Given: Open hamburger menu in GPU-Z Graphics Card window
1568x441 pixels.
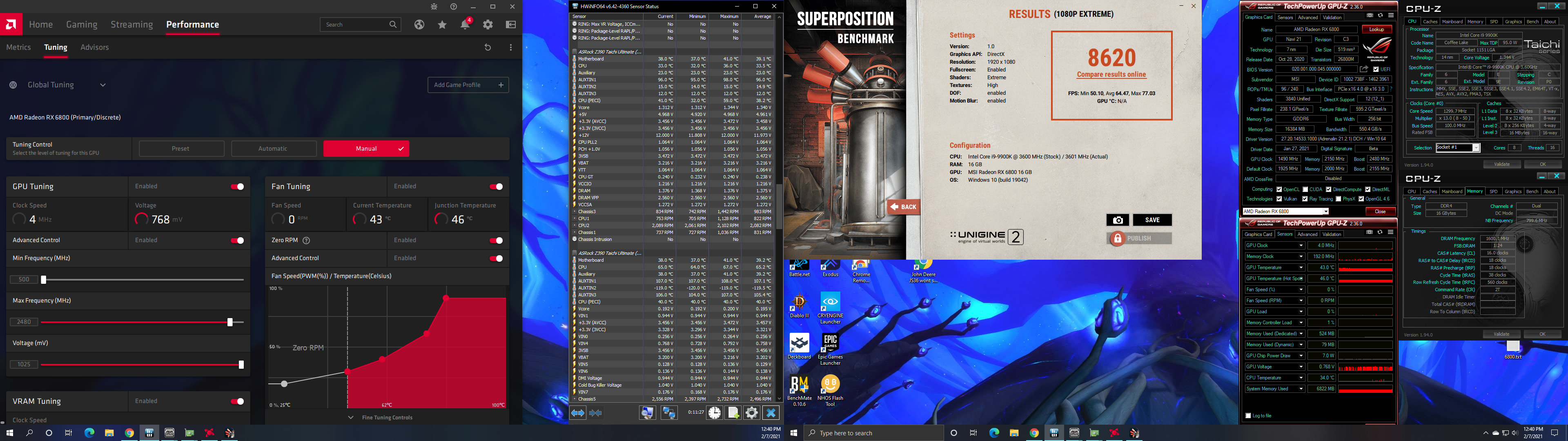Looking at the screenshot, I should (1391, 15).
